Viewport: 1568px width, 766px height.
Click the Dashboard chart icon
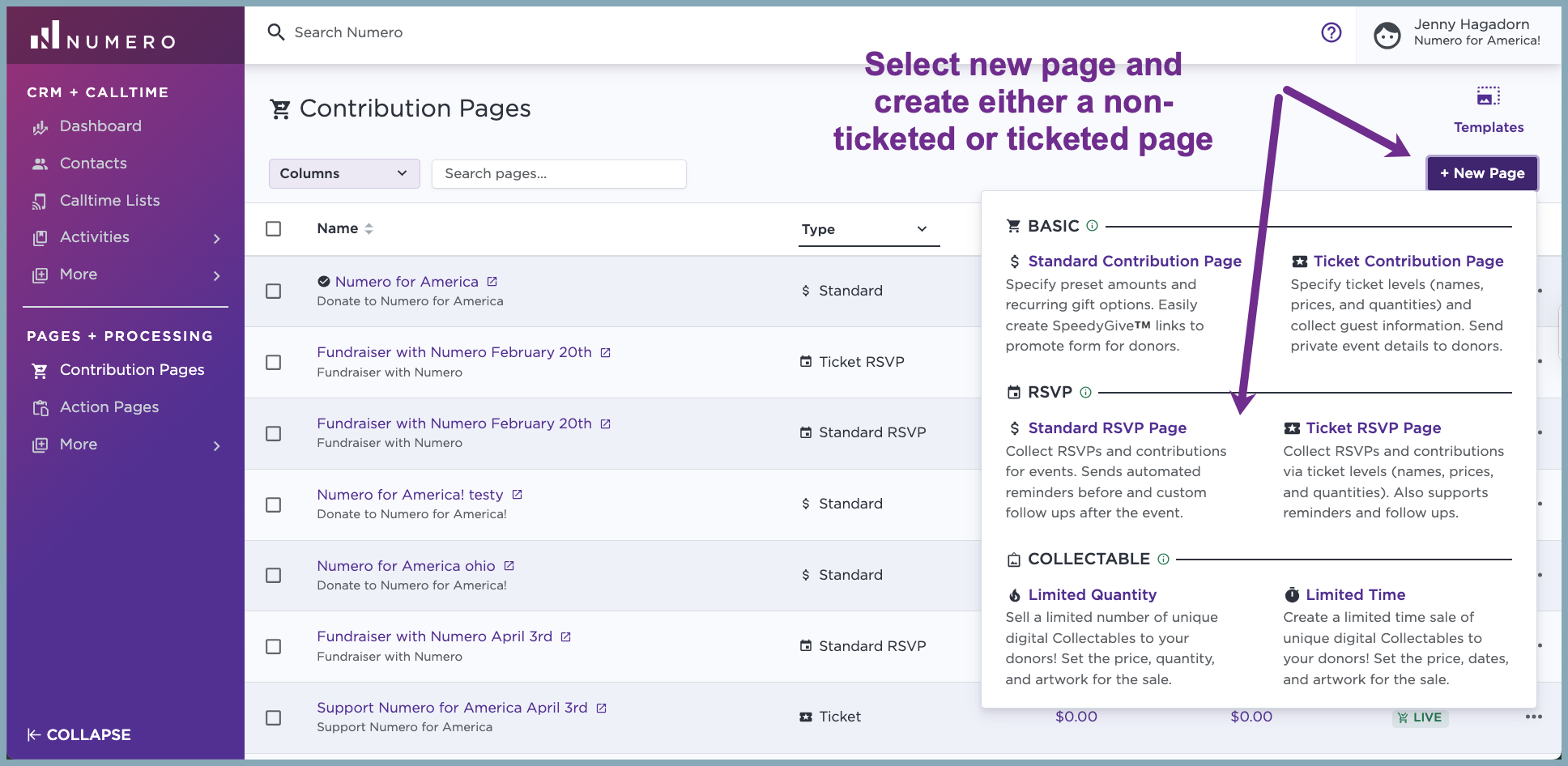coord(40,127)
